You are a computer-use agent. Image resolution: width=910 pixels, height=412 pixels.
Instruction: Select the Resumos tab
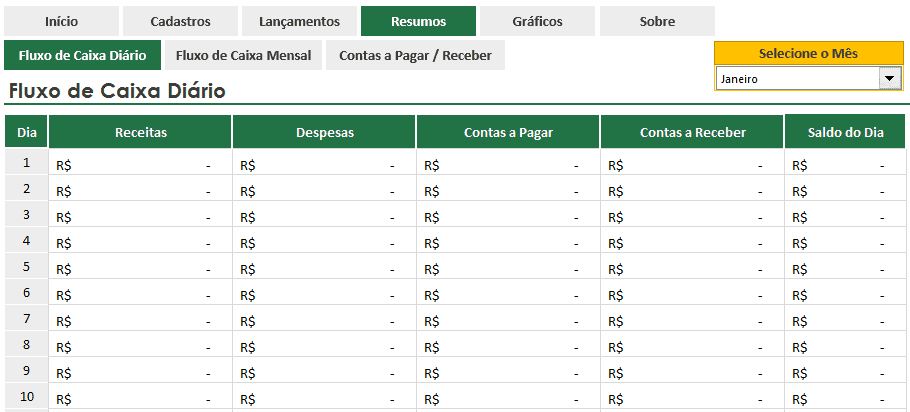[419, 21]
